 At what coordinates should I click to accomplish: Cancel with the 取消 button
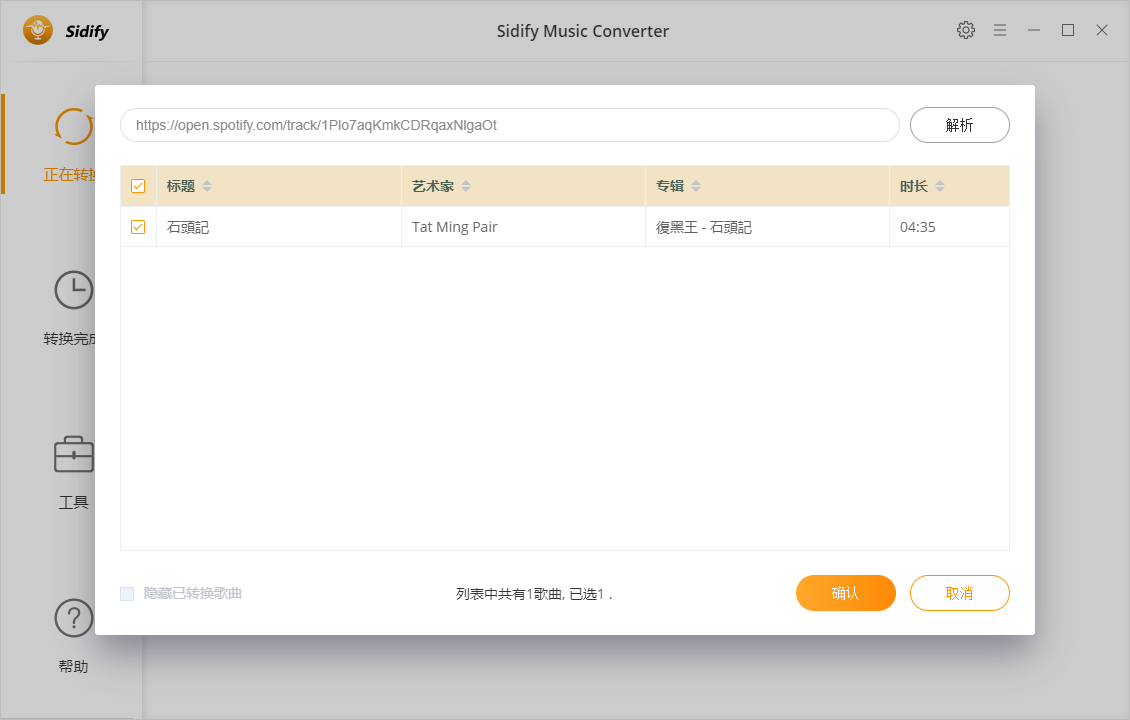point(959,593)
